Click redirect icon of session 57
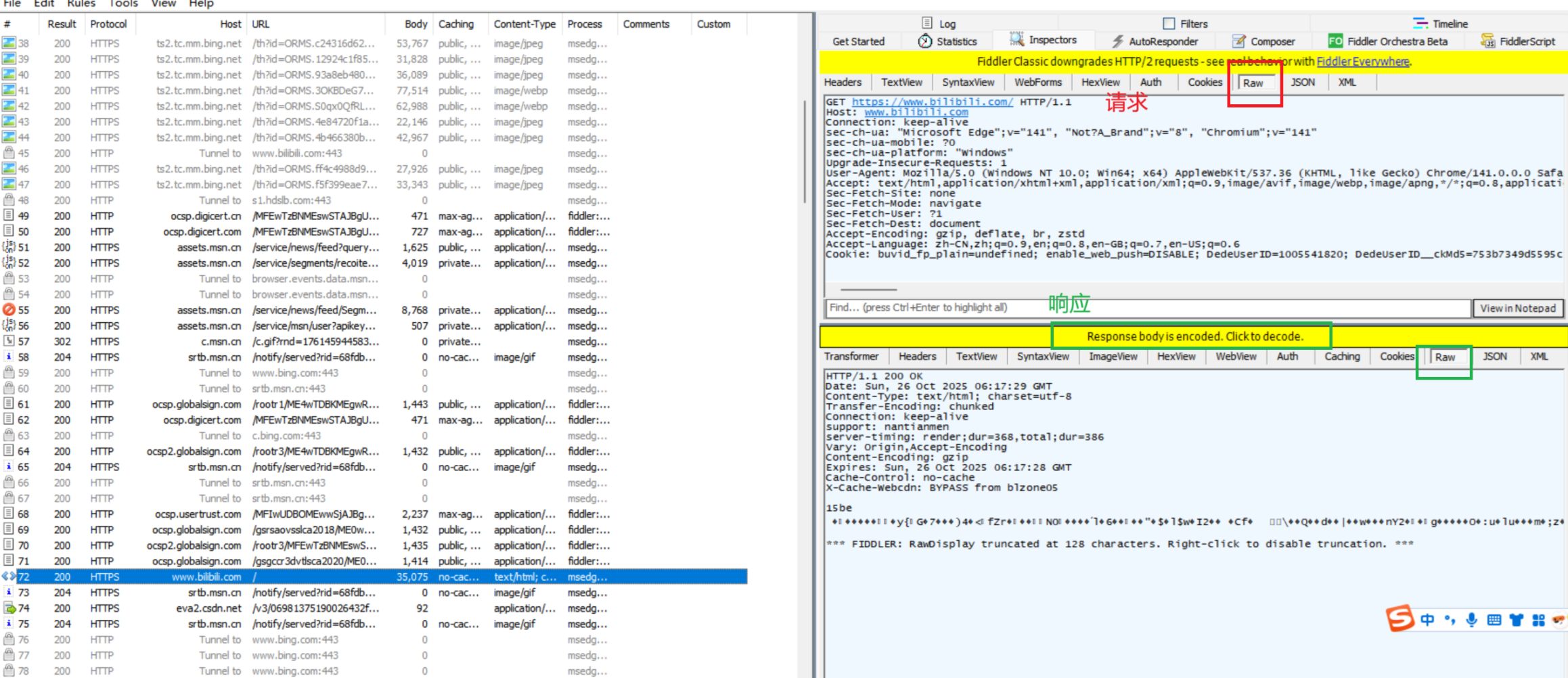Screen dimensions: 1568x678 9,341
